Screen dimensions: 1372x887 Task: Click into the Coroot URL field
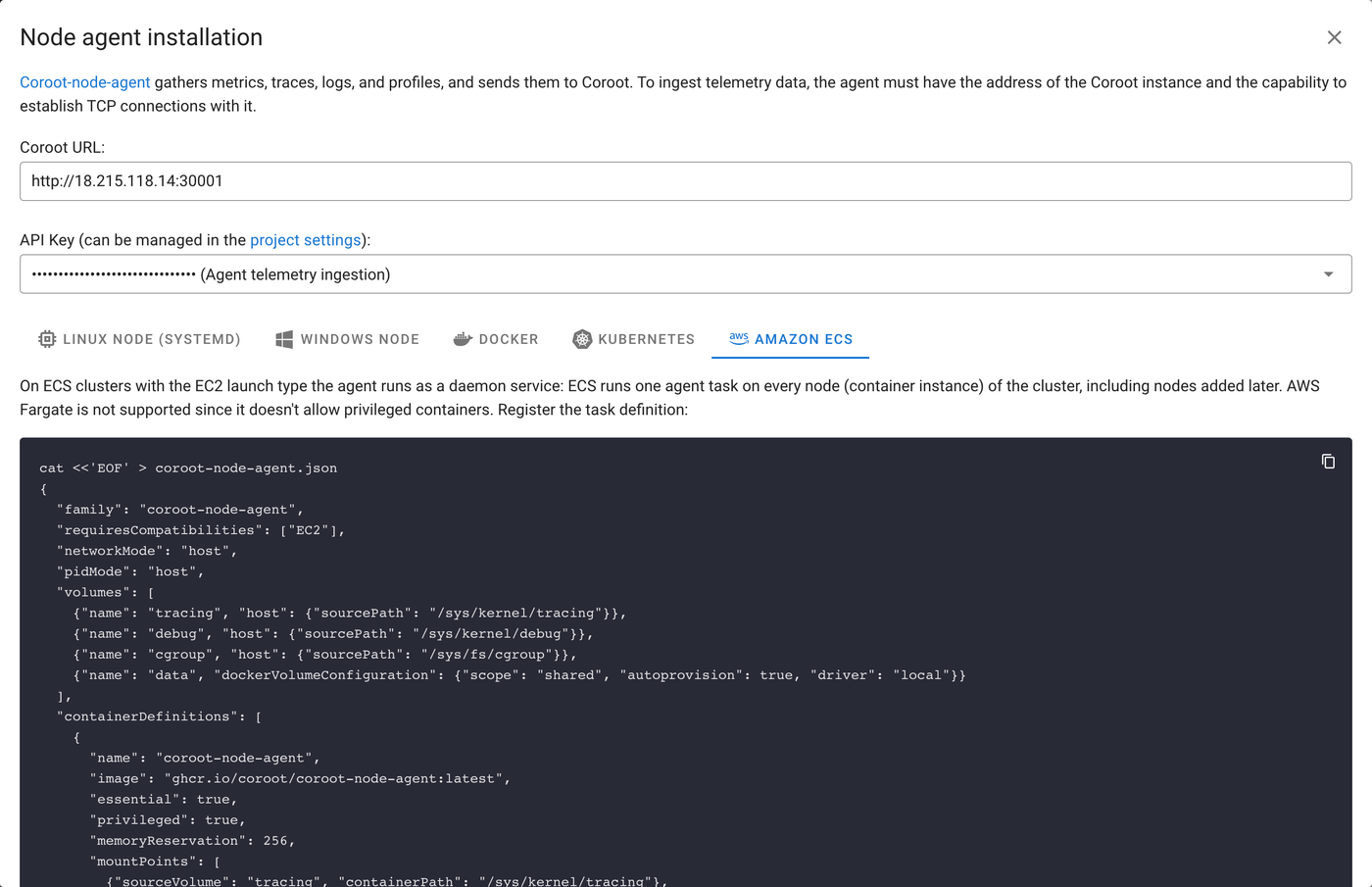tap(686, 181)
